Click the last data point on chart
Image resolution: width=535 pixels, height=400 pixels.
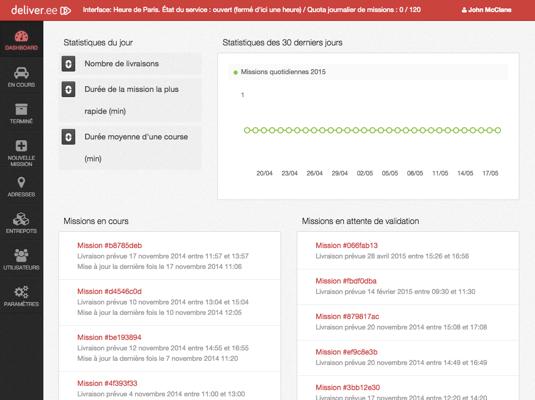pyautogui.click(x=498, y=130)
